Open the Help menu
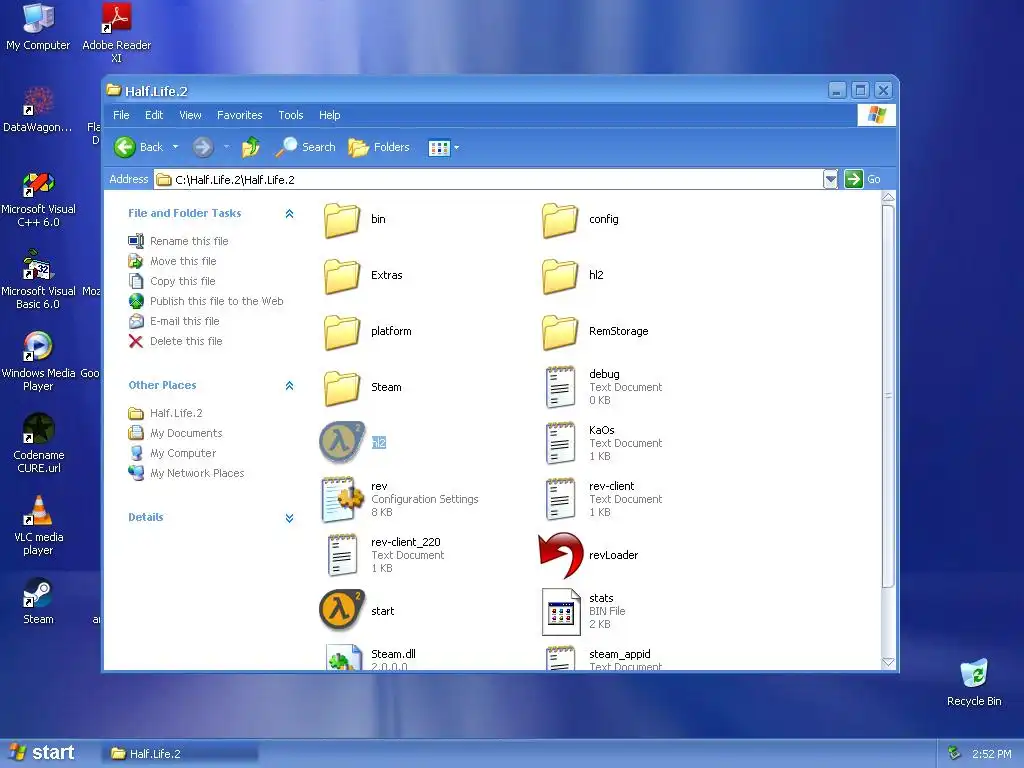This screenshot has height=768, width=1024. pyautogui.click(x=330, y=115)
